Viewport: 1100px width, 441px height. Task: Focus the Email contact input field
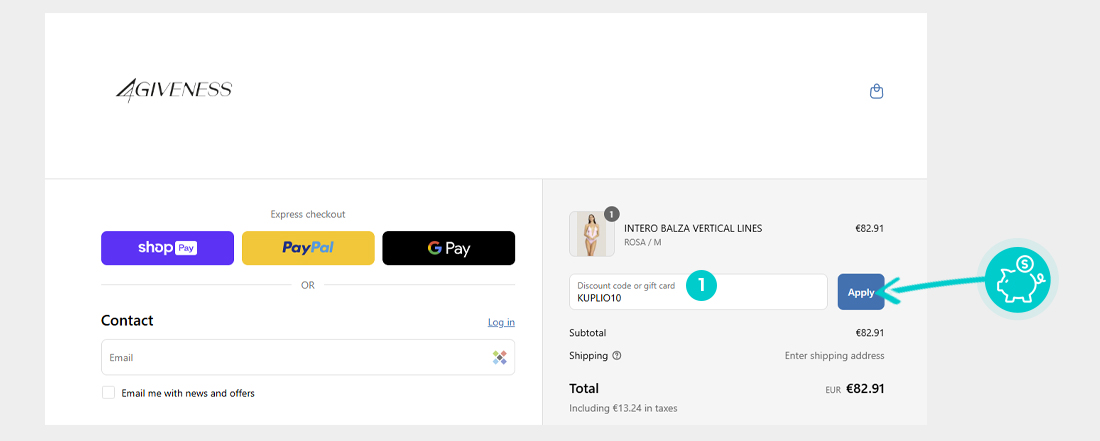click(x=308, y=358)
